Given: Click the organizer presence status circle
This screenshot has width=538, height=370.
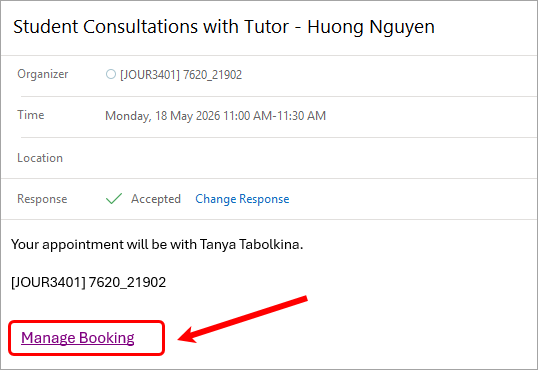Looking at the screenshot, I should point(111,74).
